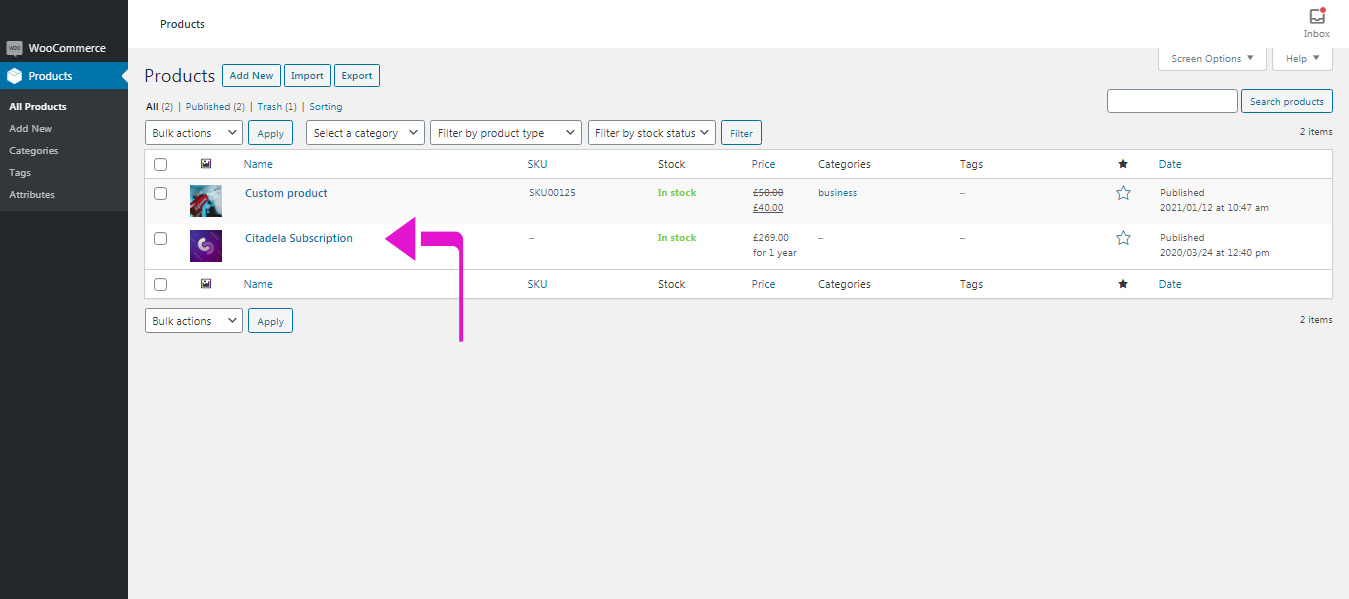This screenshot has width=1349, height=599.
Task: Open the Sorting view link
Action: [x=326, y=107]
